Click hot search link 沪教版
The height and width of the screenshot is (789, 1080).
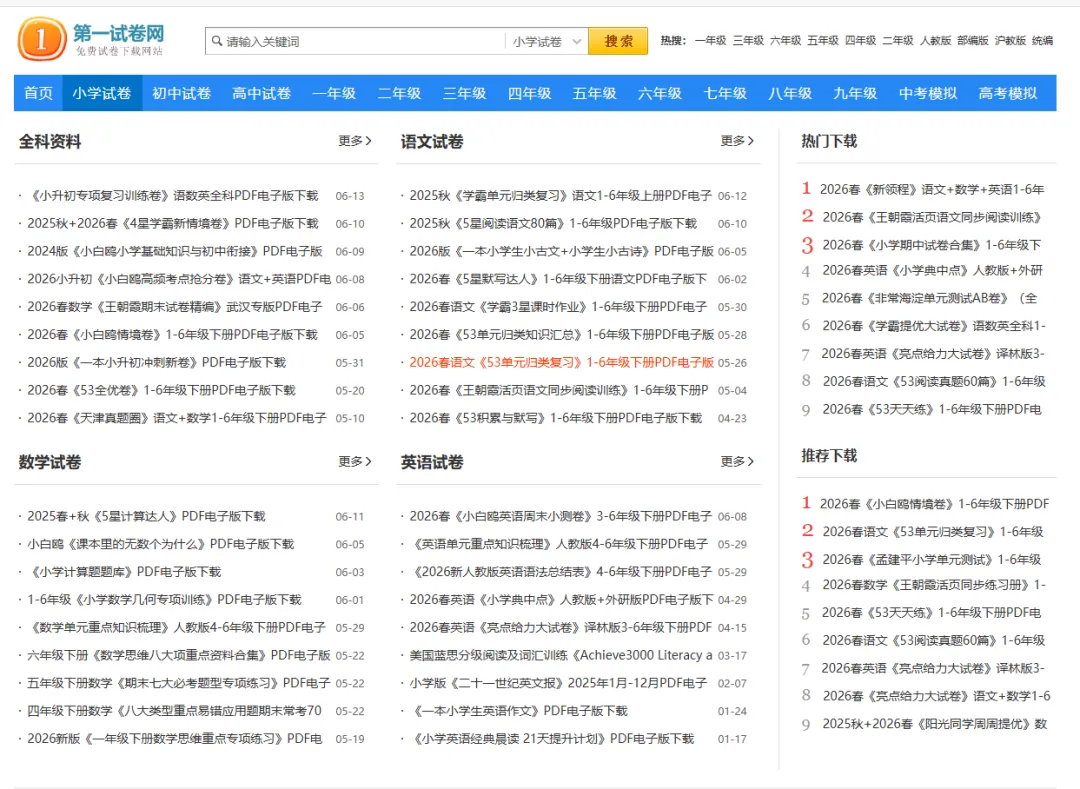click(x=1010, y=41)
